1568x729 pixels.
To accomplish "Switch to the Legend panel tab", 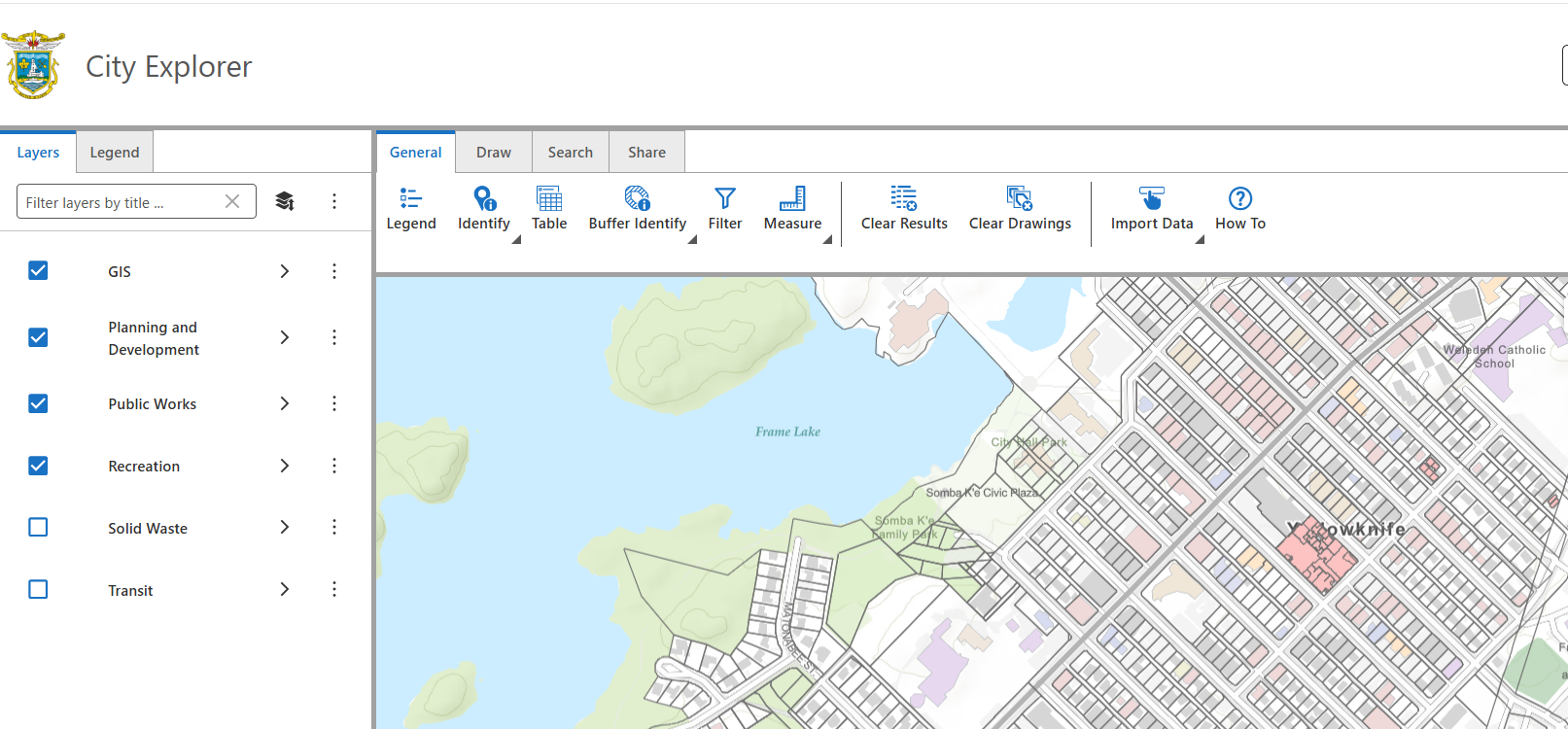I will (x=115, y=153).
